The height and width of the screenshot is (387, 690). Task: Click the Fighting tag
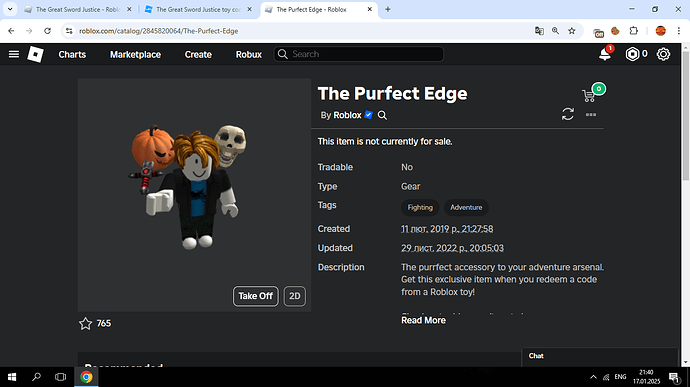(420, 207)
